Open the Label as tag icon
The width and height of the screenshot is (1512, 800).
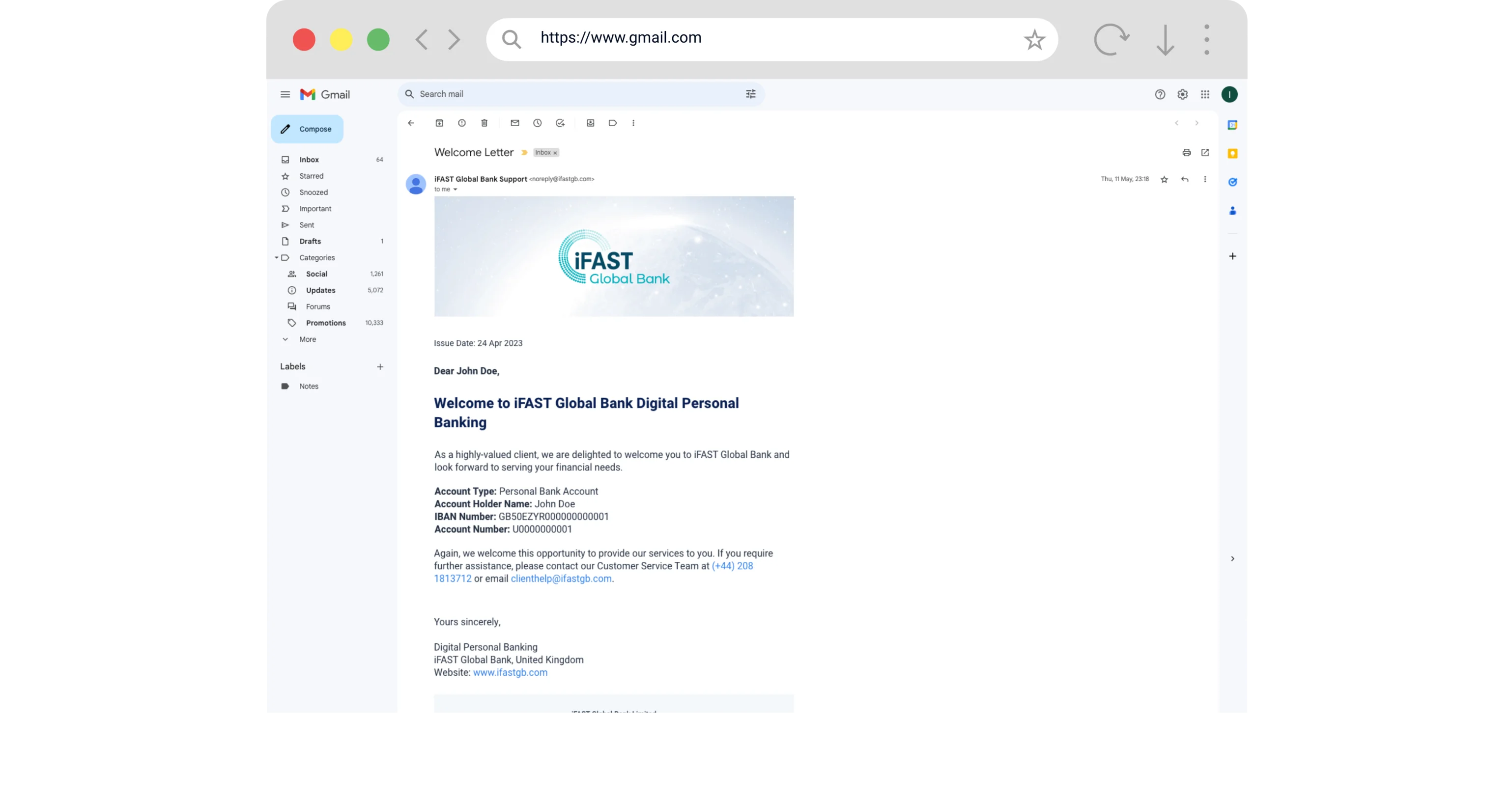(613, 123)
